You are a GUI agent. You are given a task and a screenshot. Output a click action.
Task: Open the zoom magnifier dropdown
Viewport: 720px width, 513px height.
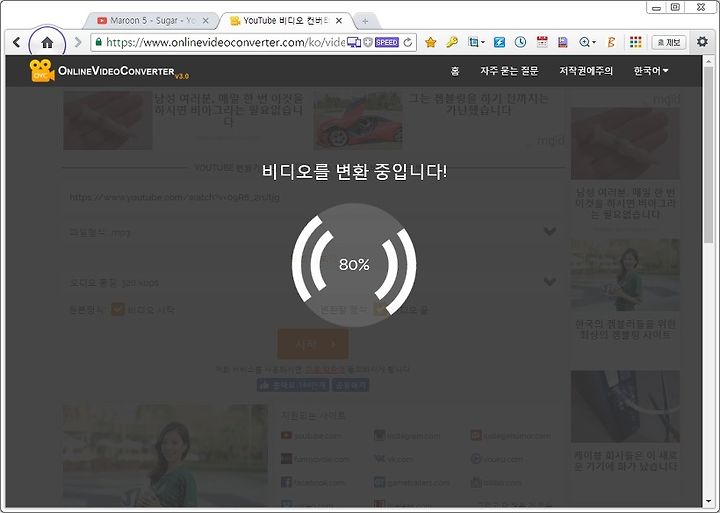click(587, 42)
